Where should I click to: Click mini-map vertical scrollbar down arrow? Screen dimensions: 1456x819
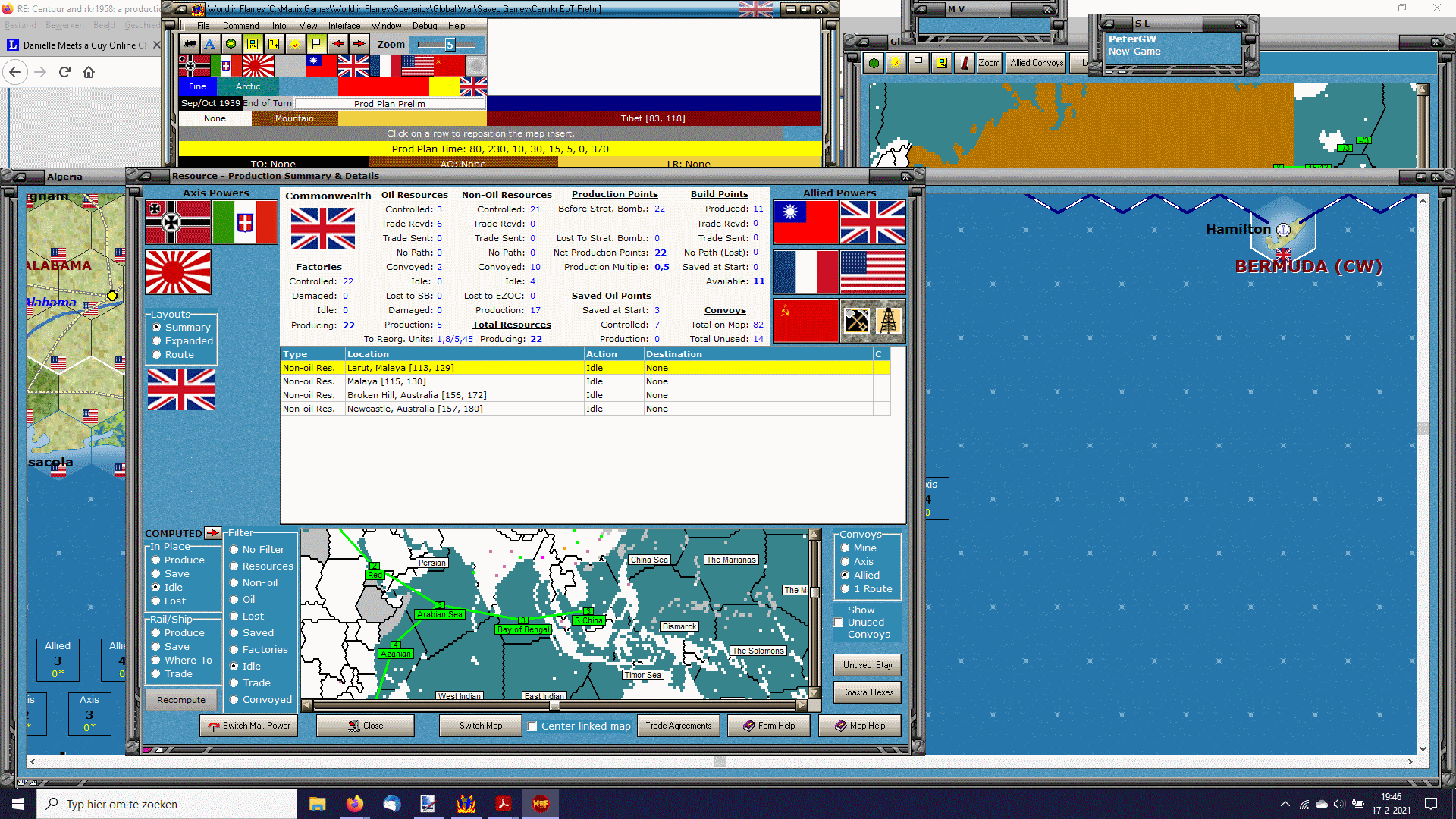814,692
